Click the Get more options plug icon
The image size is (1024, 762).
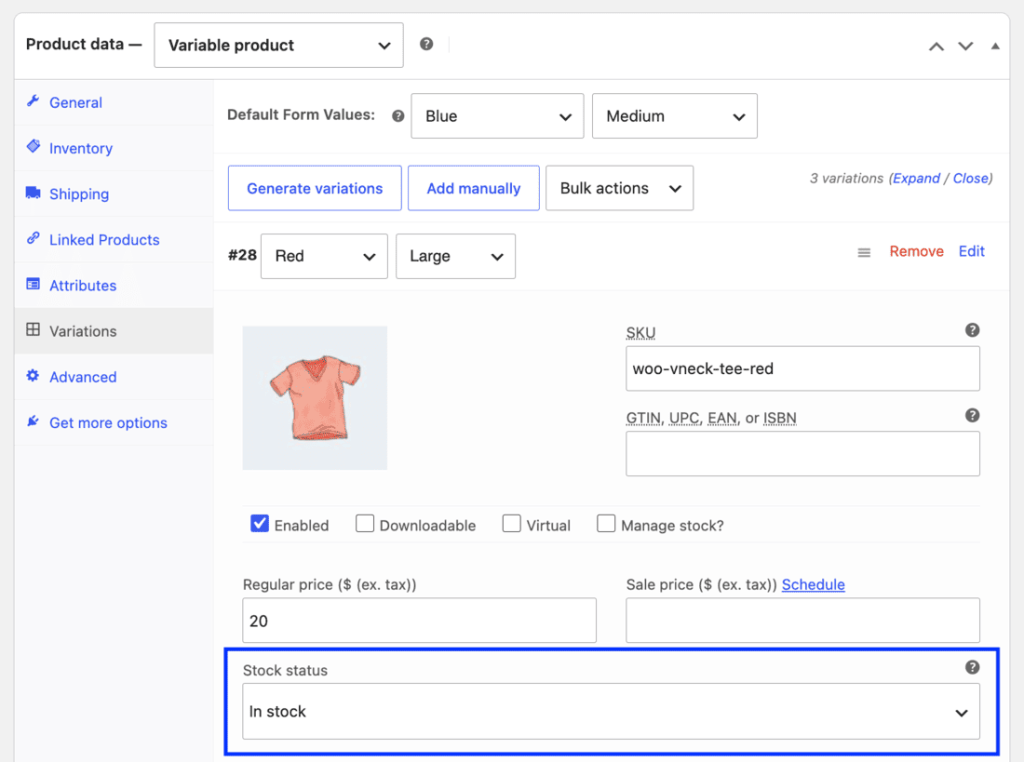[x=33, y=421]
